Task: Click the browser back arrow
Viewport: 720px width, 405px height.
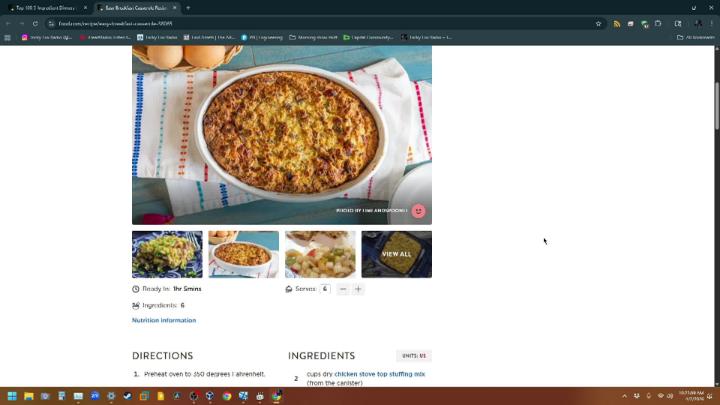Action: 9,23
